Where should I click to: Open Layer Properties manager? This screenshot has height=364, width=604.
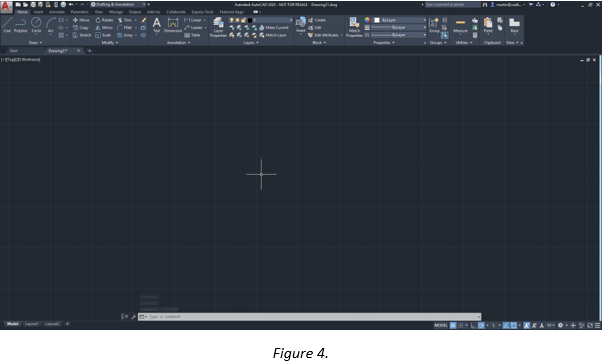(218, 27)
